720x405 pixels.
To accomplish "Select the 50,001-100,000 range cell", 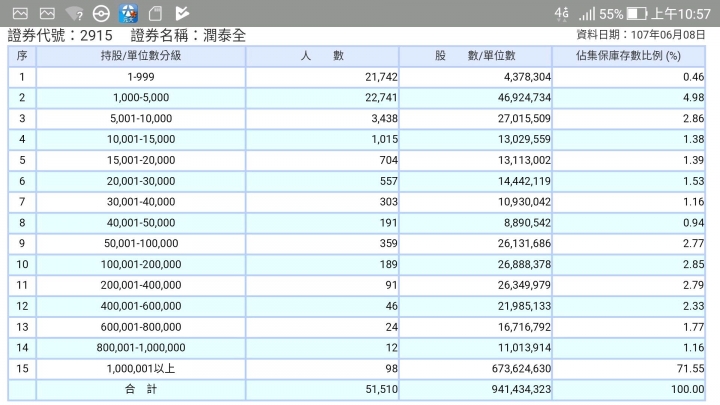I will click(x=141, y=243).
